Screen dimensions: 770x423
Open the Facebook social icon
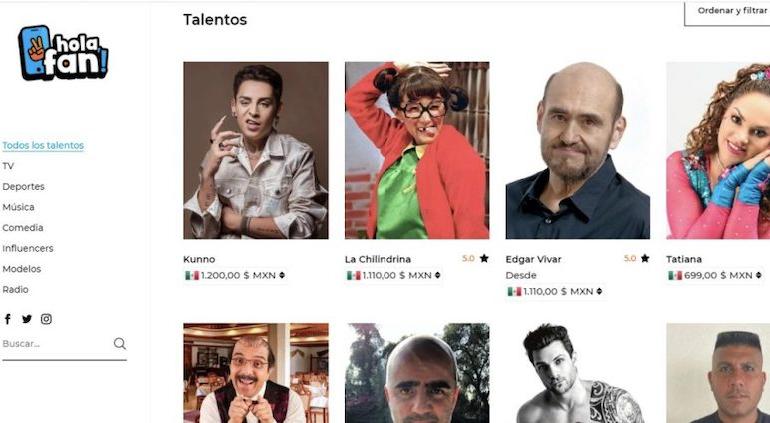(x=7, y=319)
